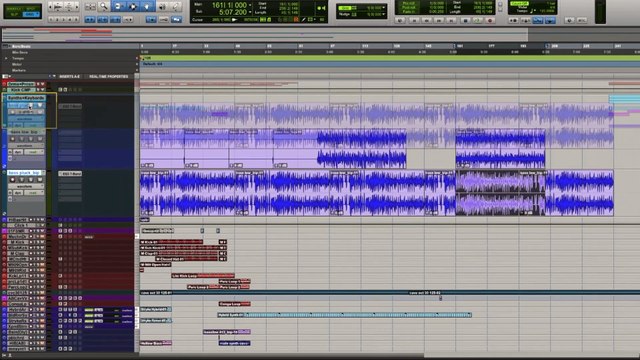The height and width of the screenshot is (360, 640).
Task: Select the Zoomer magnifier tool
Action: [x=104, y=6]
